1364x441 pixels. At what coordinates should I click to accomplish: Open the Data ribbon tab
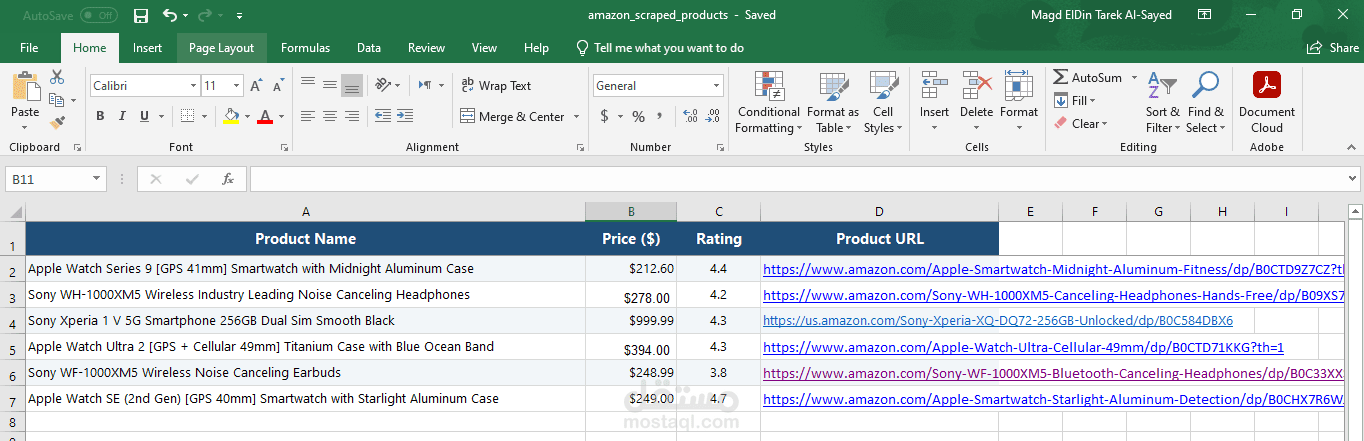(x=369, y=48)
